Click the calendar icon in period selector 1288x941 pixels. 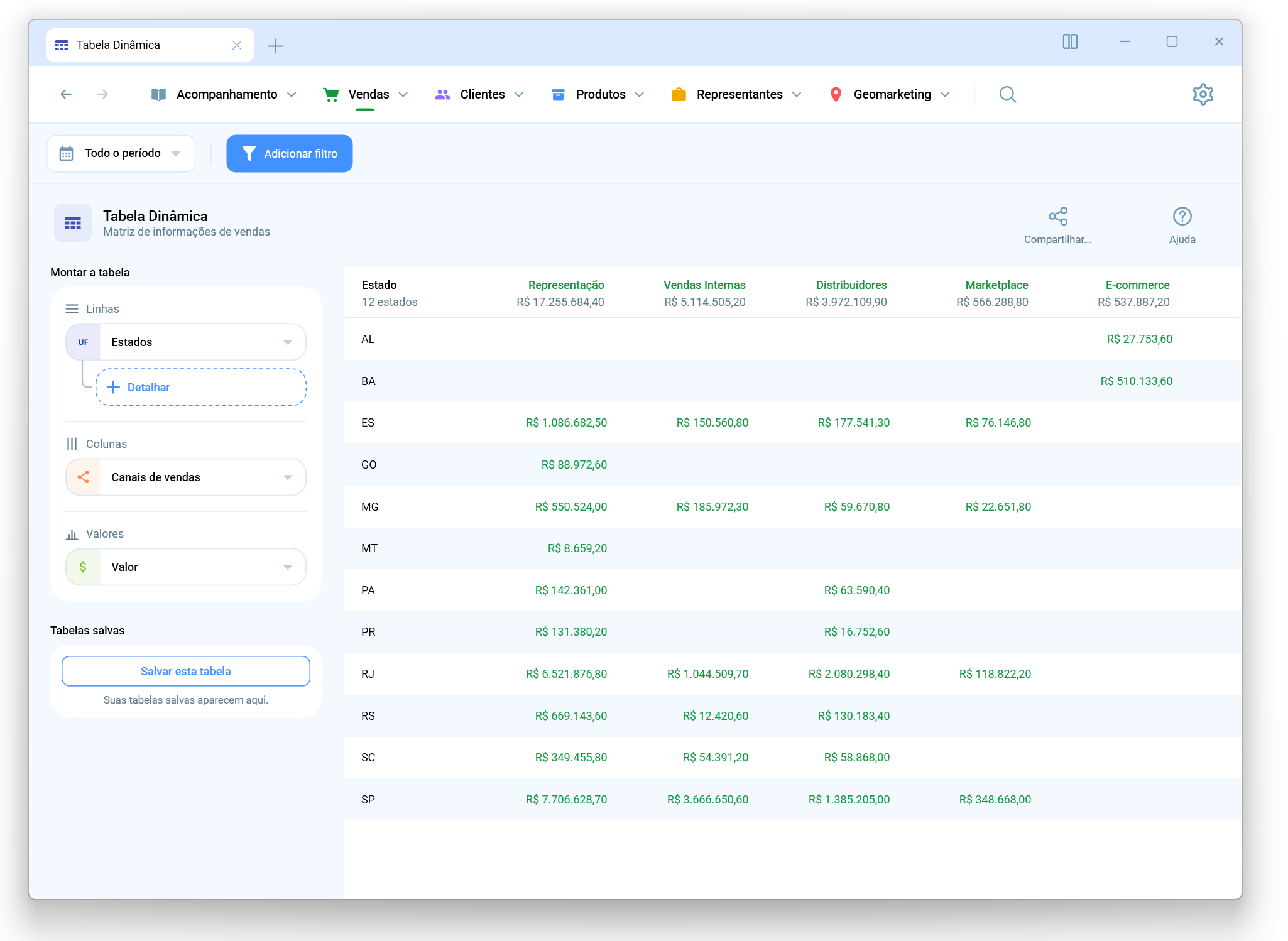point(66,153)
